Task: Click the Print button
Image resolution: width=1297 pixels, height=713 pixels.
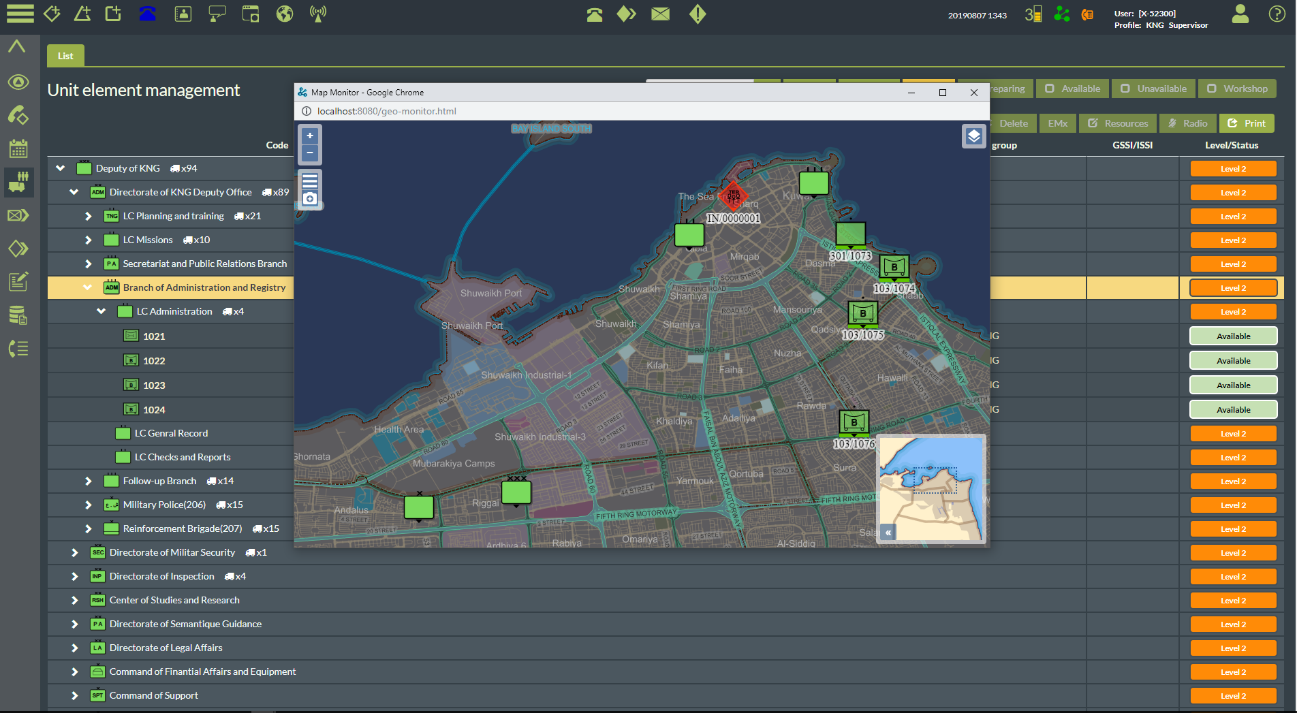Action: (x=1246, y=124)
